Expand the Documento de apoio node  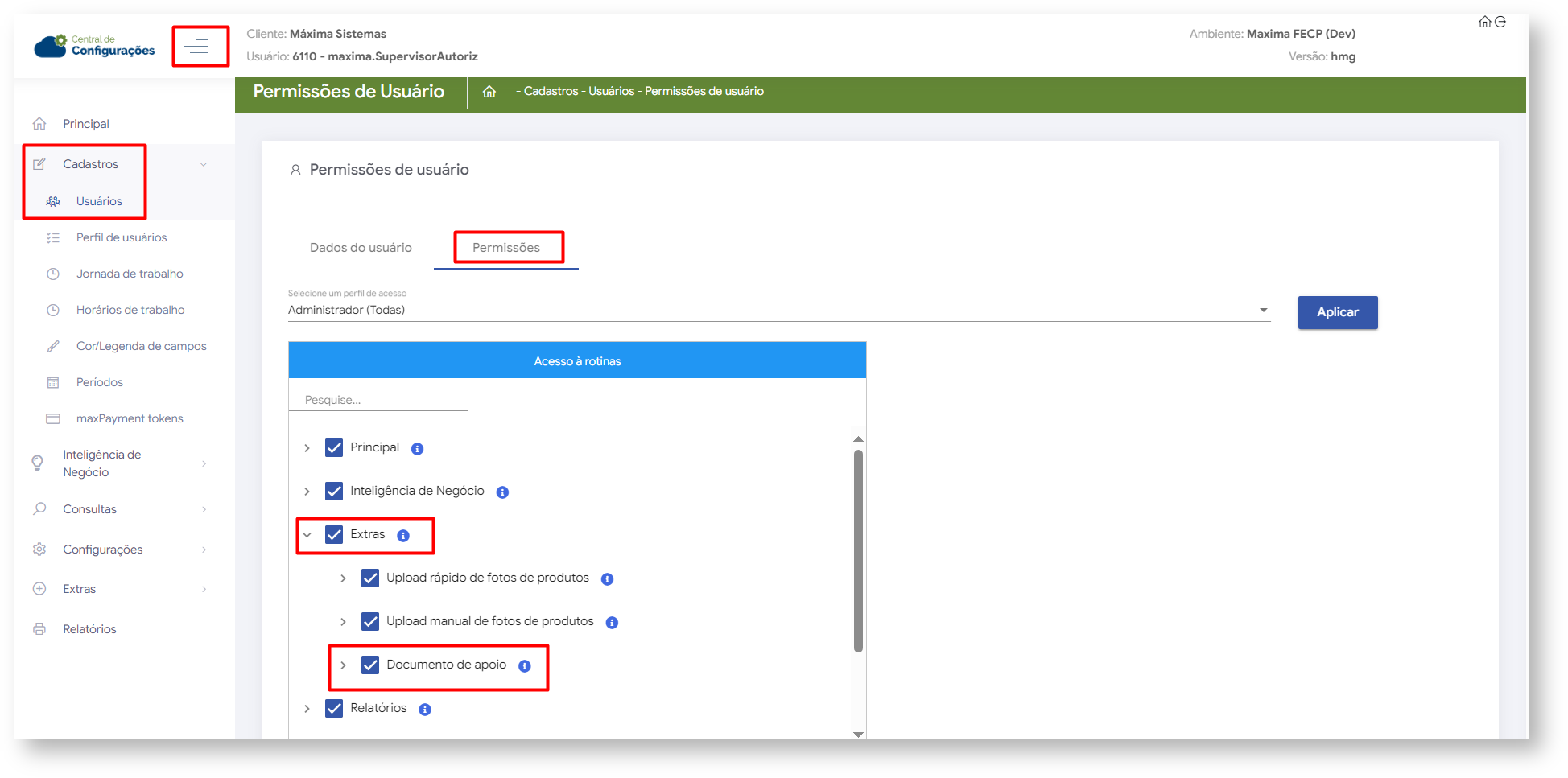343,665
